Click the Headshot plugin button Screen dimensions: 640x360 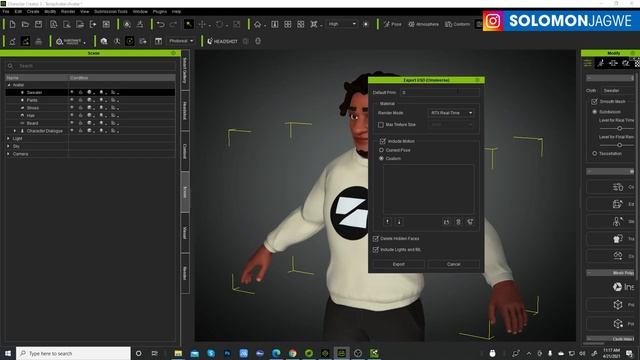222,41
